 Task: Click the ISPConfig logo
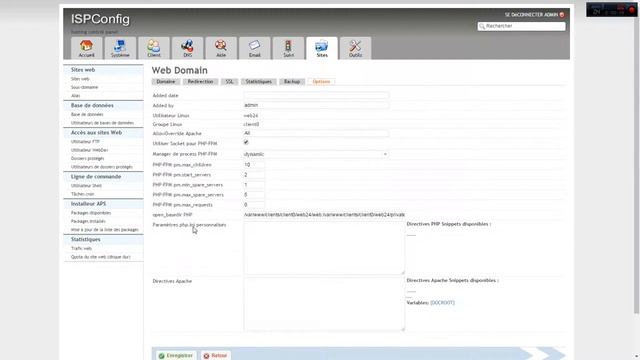[x=100, y=19]
